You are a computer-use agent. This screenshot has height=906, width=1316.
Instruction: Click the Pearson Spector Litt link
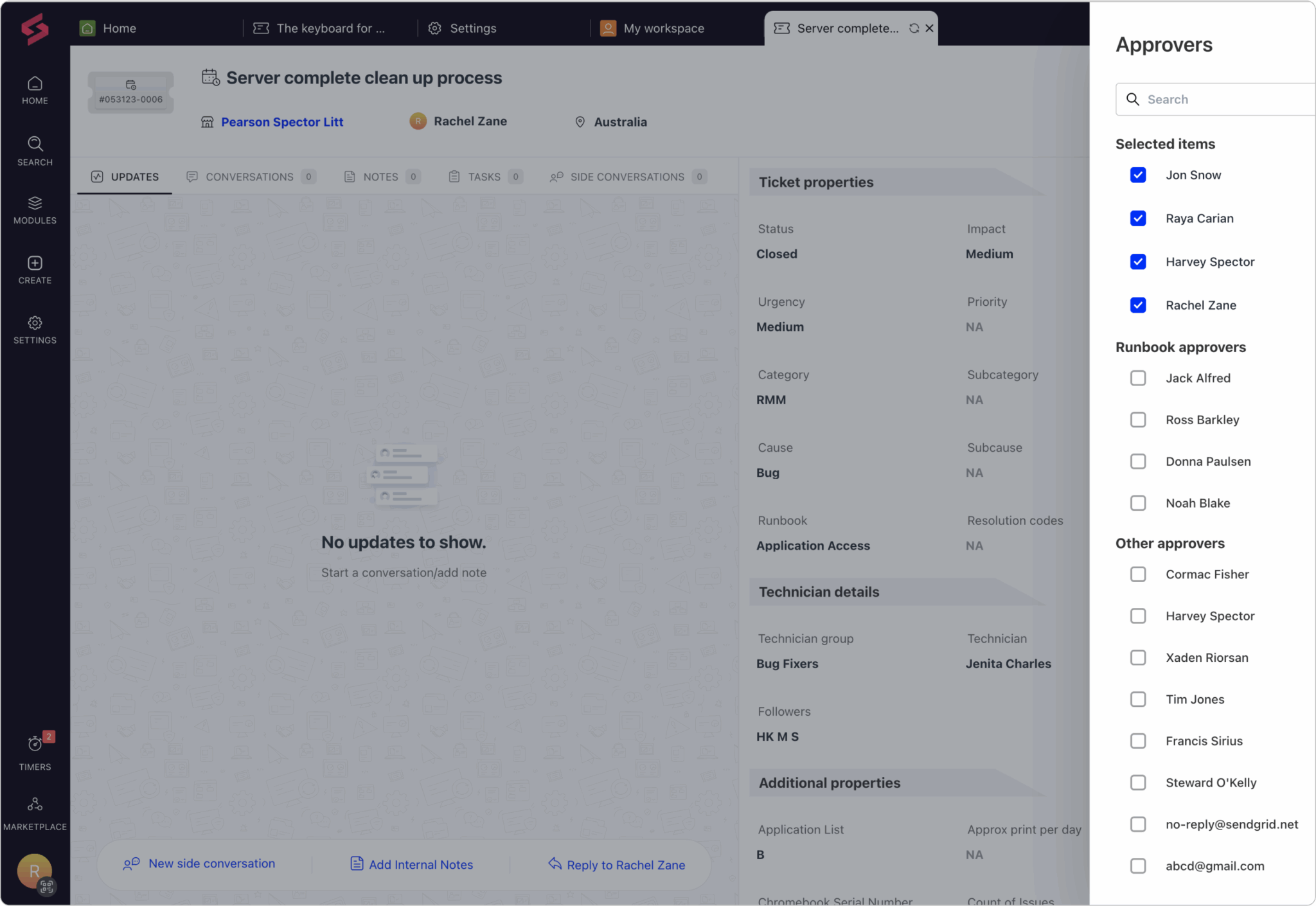point(282,122)
